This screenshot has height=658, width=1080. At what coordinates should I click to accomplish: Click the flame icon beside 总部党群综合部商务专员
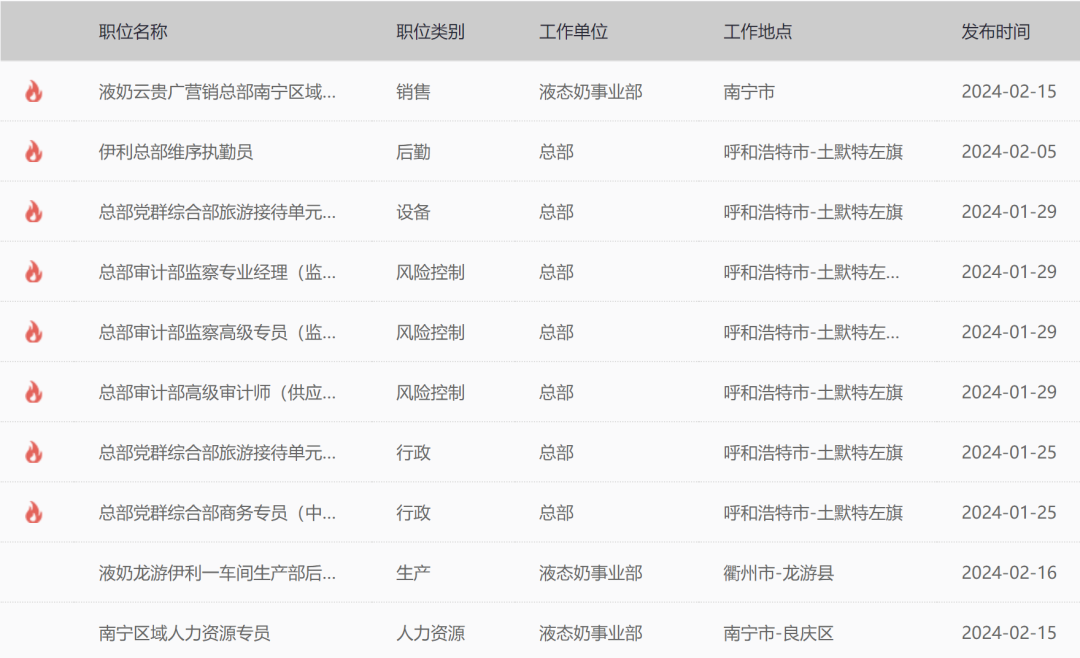[x=34, y=513]
